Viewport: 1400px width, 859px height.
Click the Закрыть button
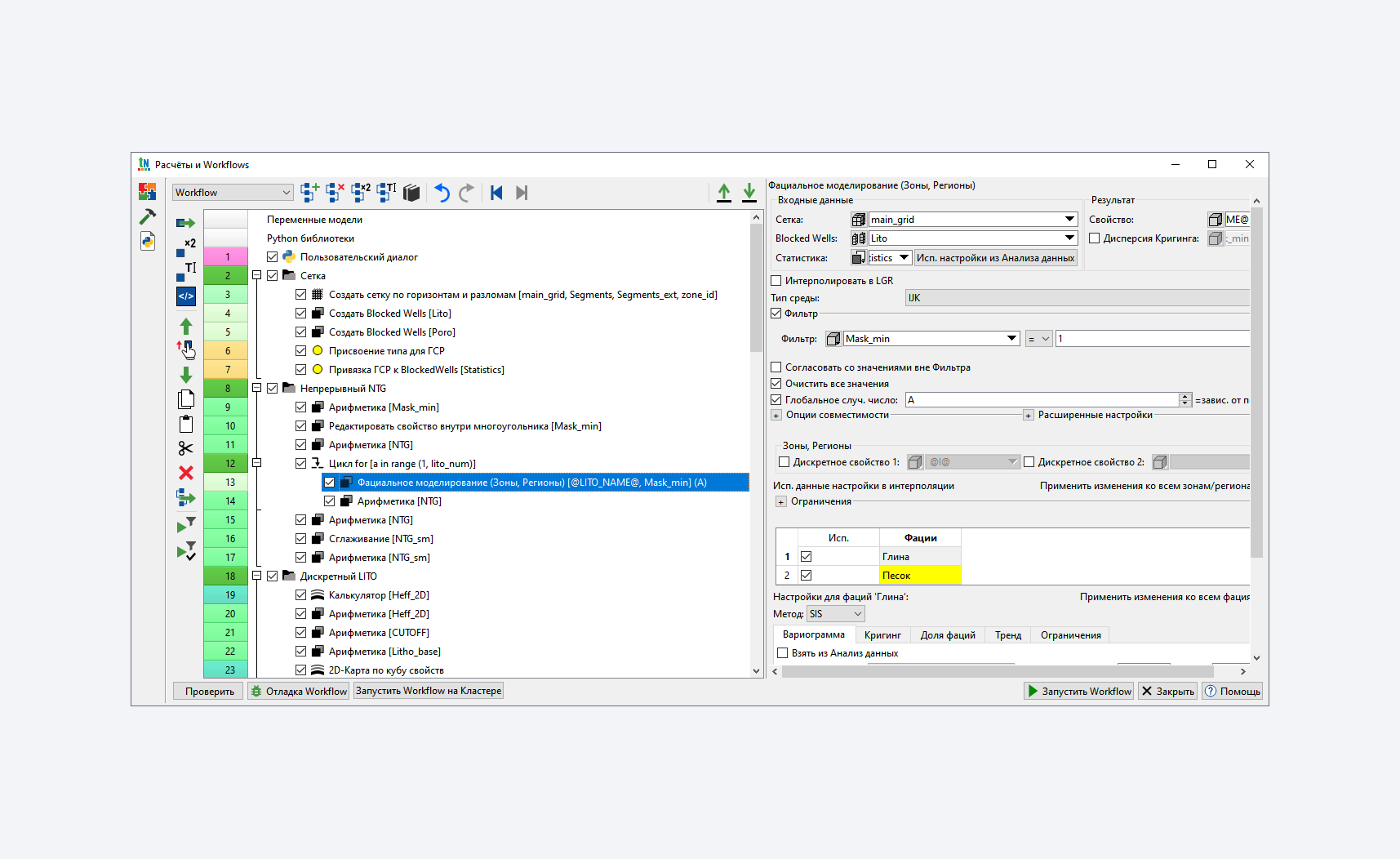(1167, 692)
